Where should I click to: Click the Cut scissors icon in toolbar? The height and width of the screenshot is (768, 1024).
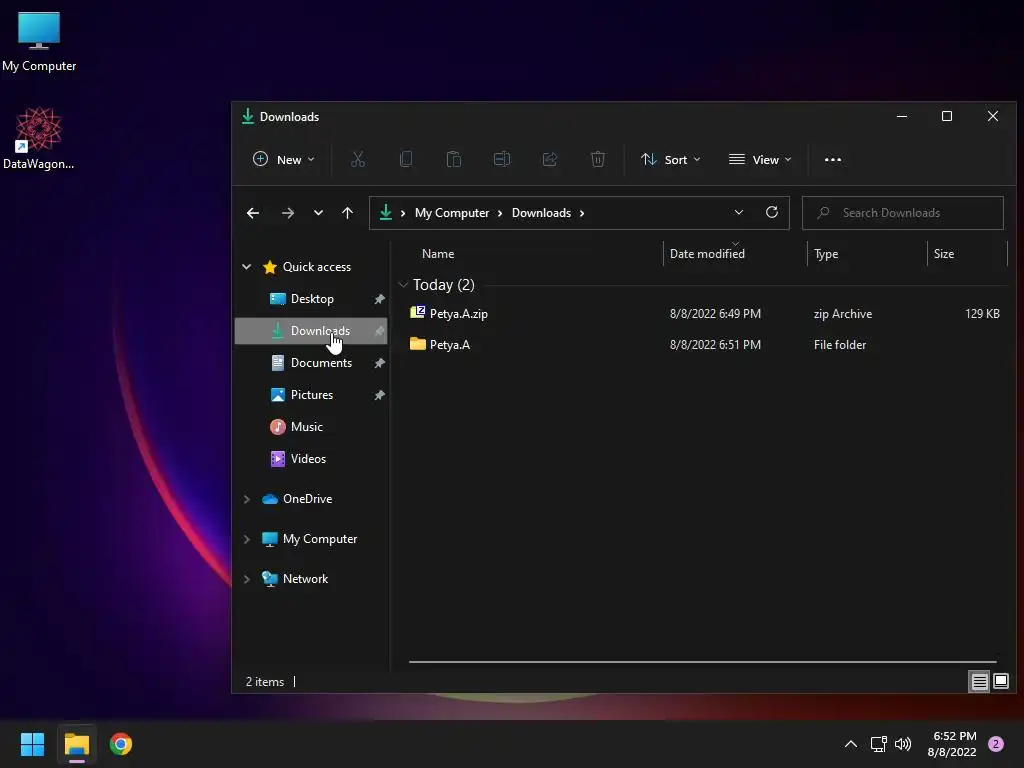click(358, 159)
